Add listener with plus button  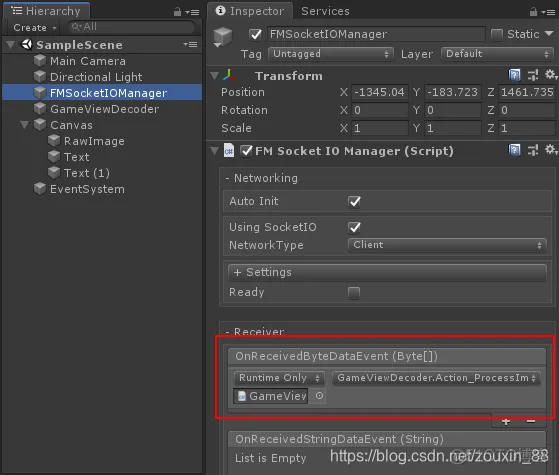coord(506,422)
